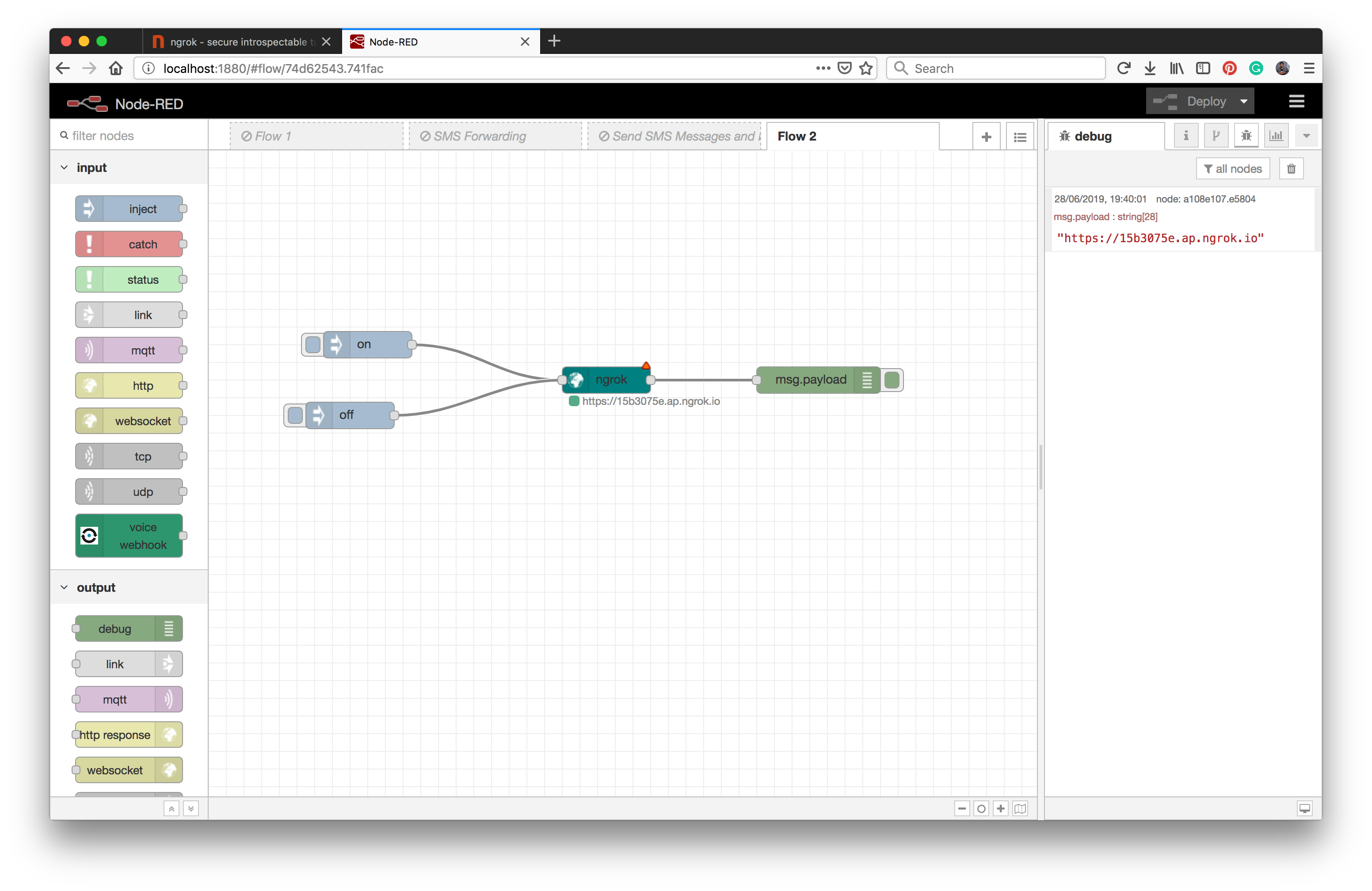The image size is (1372, 891).
Task: Select the http input node in palette
Action: coord(129,385)
